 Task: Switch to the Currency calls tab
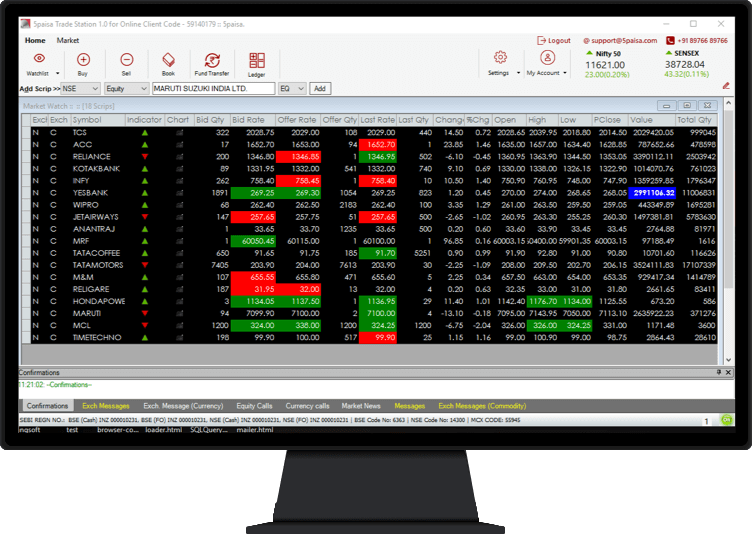point(307,406)
